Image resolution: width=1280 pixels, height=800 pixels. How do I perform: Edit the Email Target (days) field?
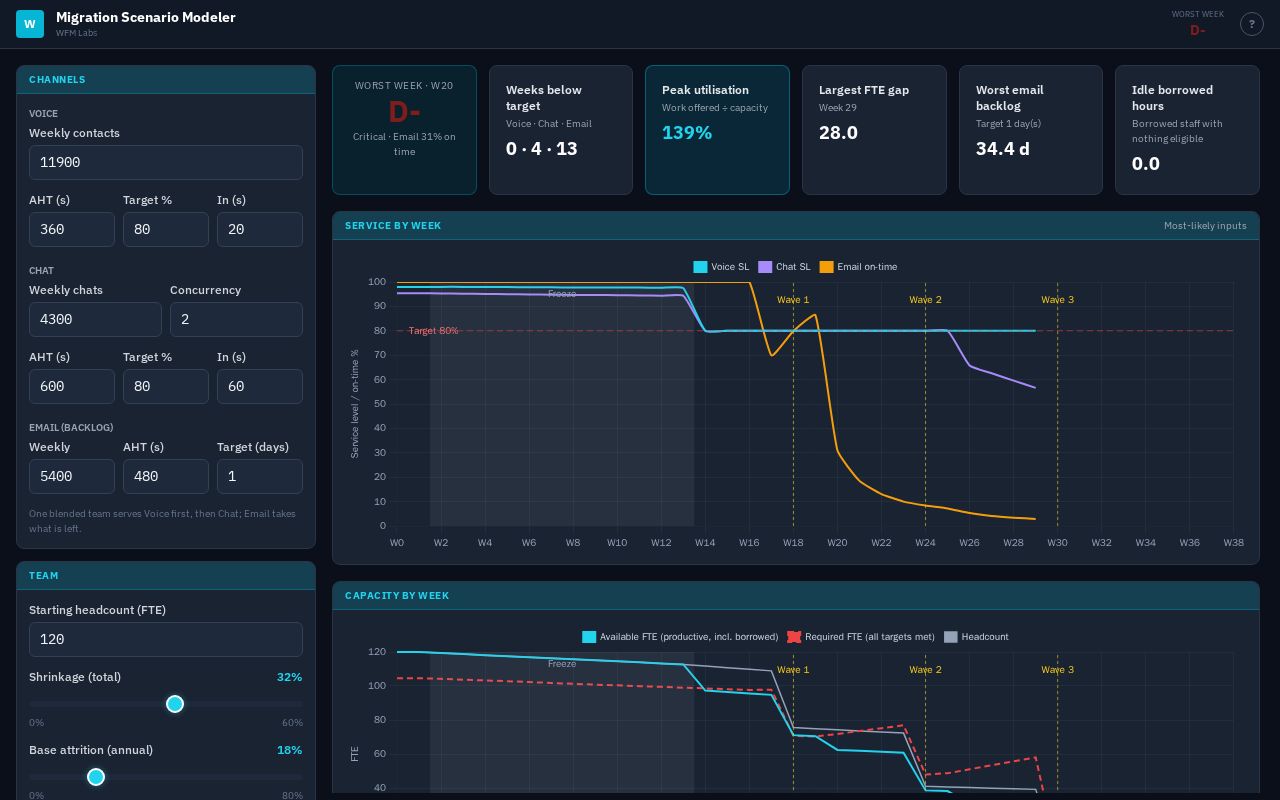point(260,476)
